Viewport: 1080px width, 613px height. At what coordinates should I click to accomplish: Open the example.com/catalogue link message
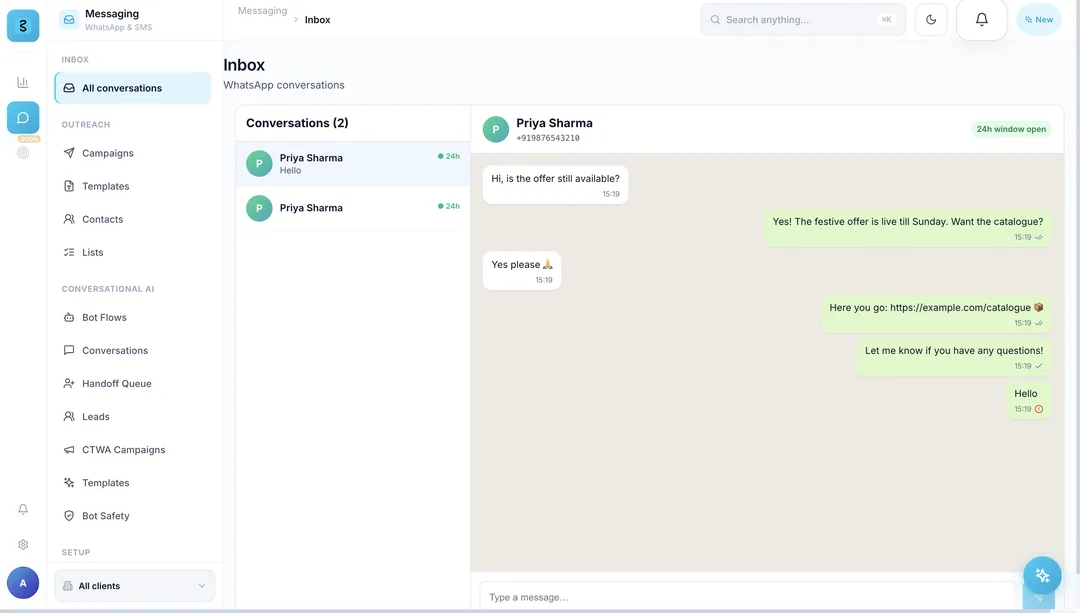point(936,314)
